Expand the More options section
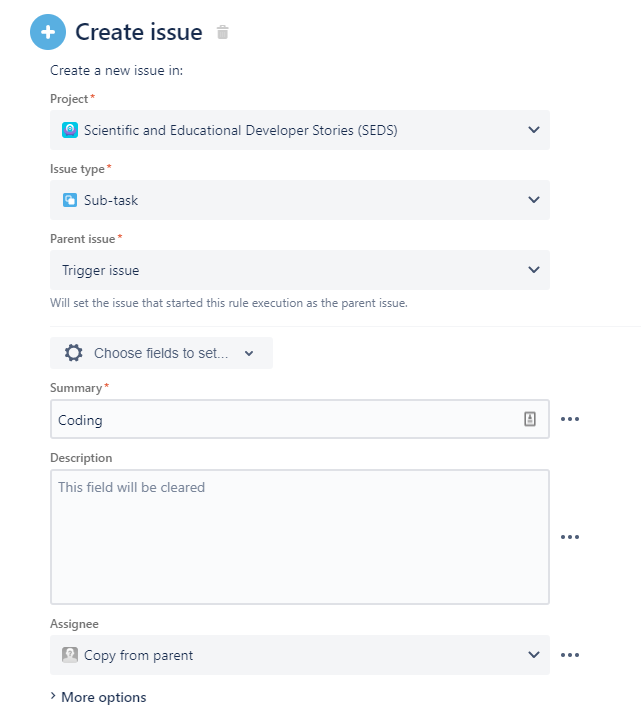Screen dimensions: 641x716 click(x=98, y=697)
